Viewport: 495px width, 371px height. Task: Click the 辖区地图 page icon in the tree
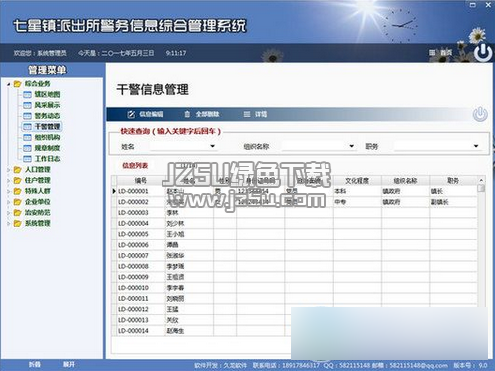pyautogui.click(x=27, y=95)
